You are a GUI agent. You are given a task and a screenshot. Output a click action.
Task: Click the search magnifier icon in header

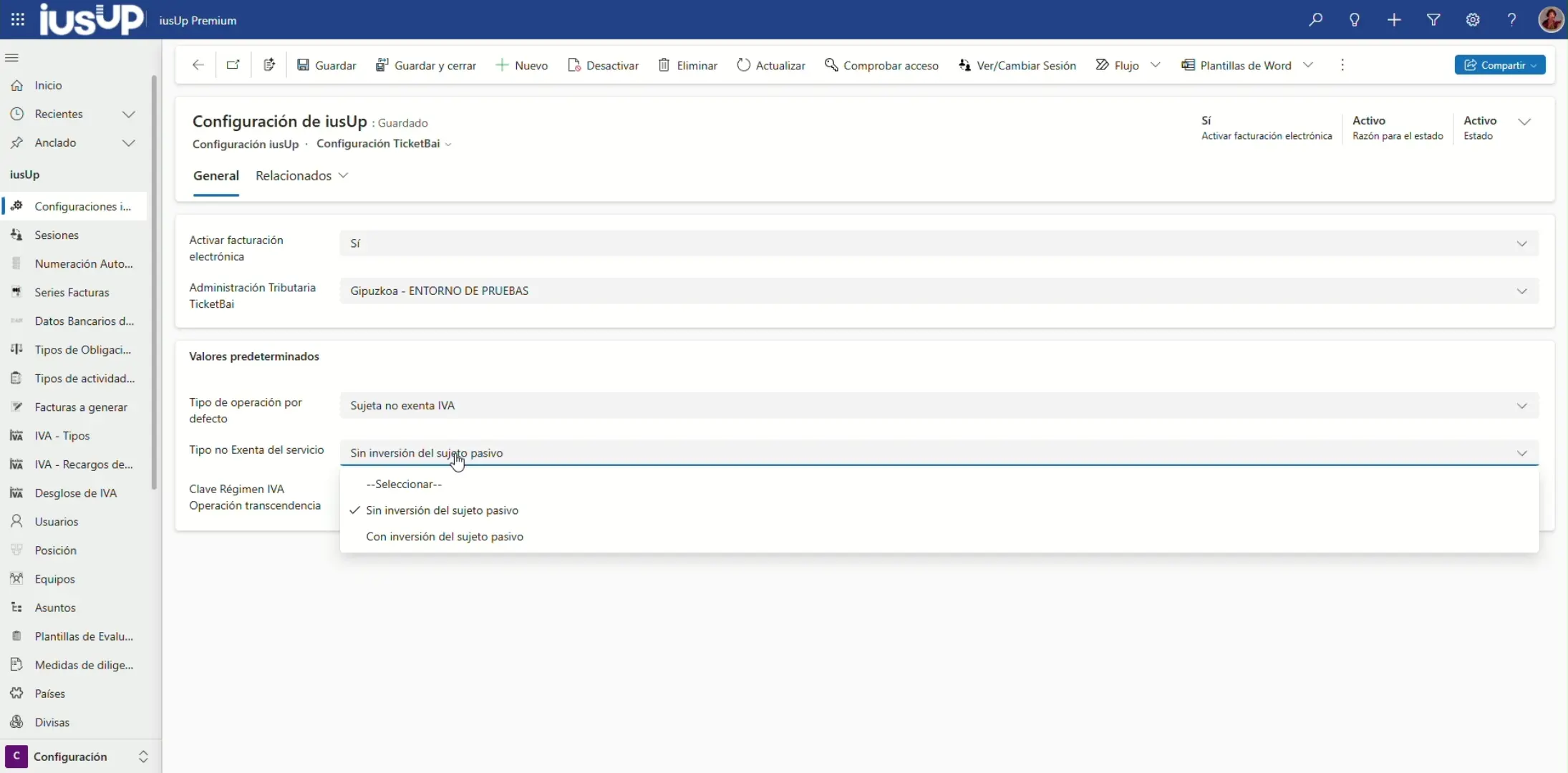1315,20
